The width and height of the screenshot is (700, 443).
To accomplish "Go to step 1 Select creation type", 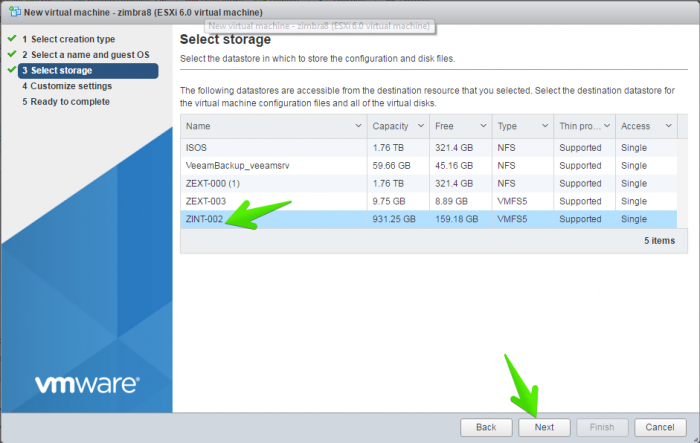I will point(69,39).
